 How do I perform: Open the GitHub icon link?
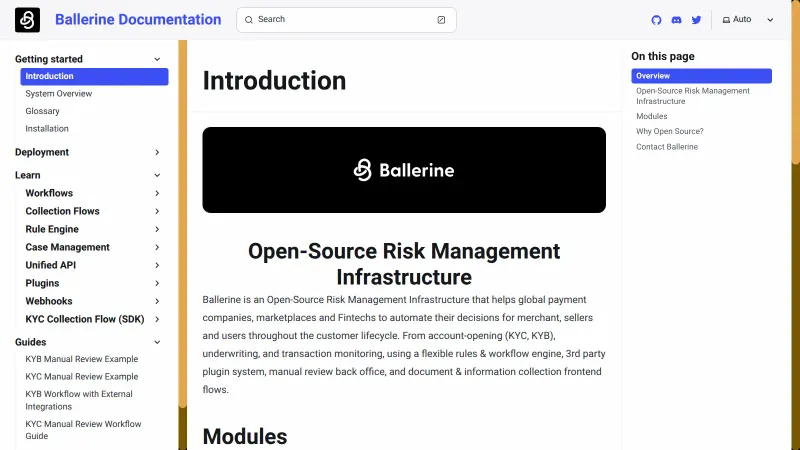[656, 20]
